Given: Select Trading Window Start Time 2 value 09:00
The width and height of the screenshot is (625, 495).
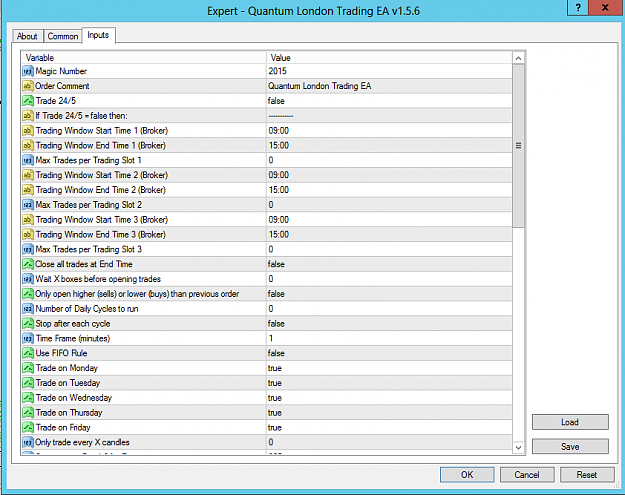Looking at the screenshot, I should coord(279,175).
